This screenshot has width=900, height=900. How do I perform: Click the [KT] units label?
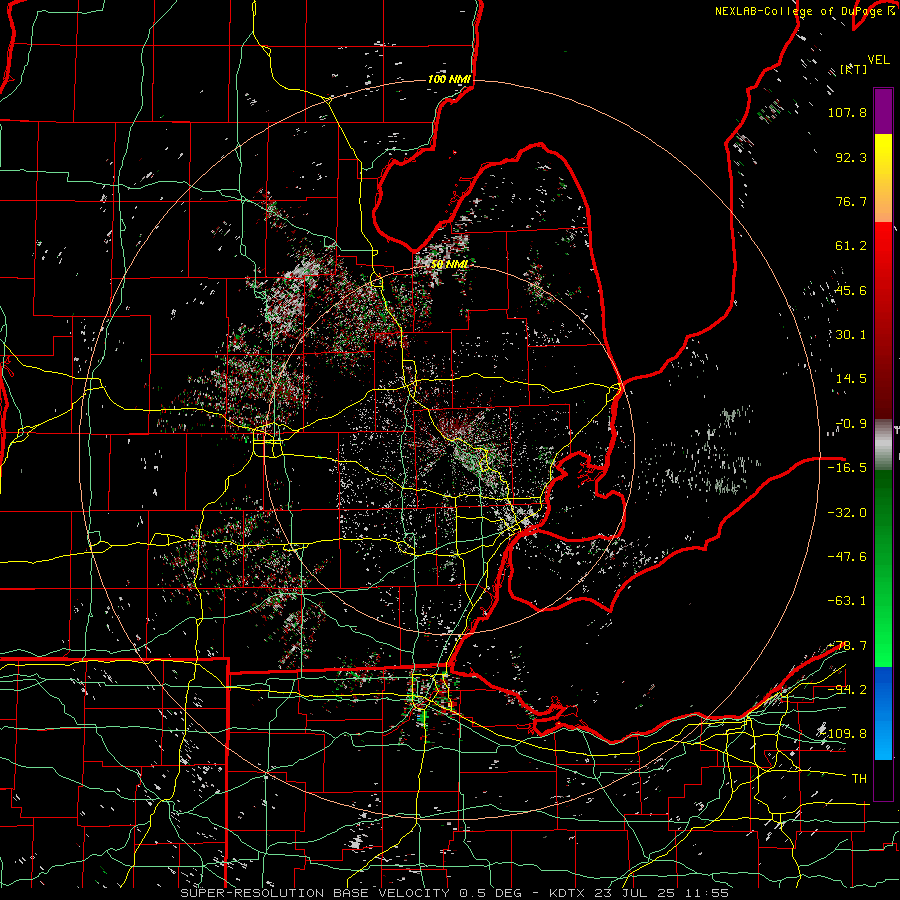coord(853,69)
